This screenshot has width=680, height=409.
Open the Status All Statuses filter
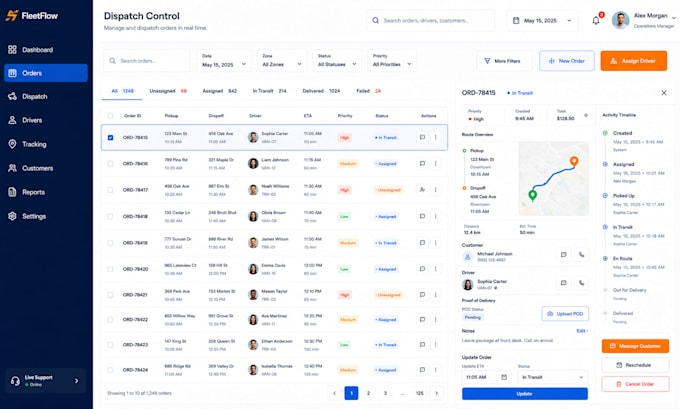pyautogui.click(x=337, y=61)
